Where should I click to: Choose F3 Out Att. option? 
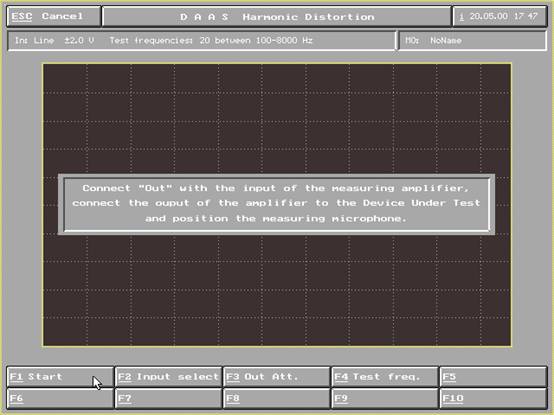pyautogui.click(x=277, y=377)
